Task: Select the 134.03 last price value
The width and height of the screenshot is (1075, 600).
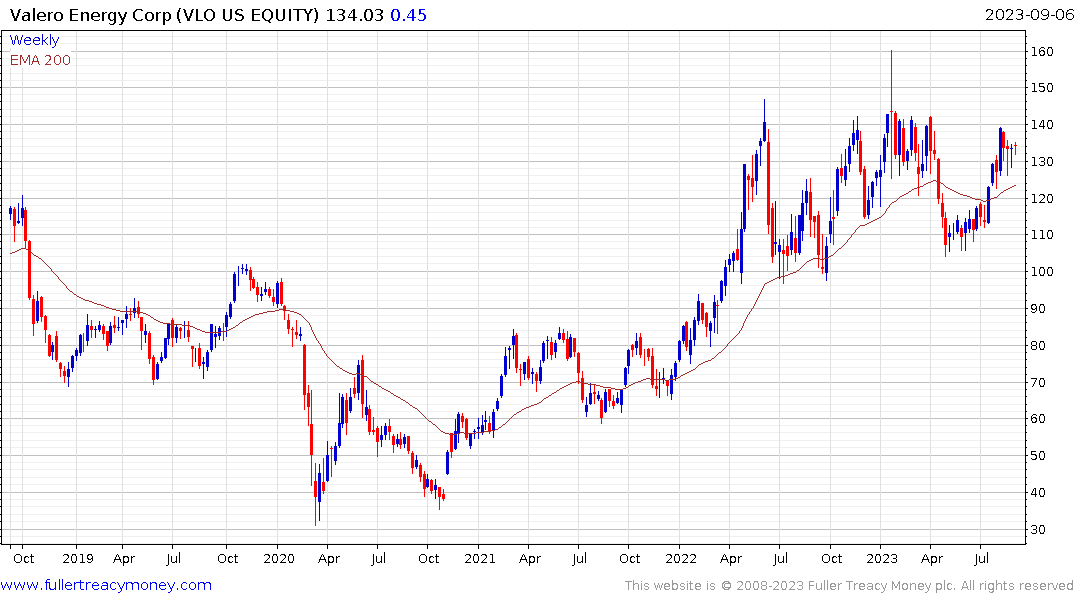Action: tap(354, 15)
